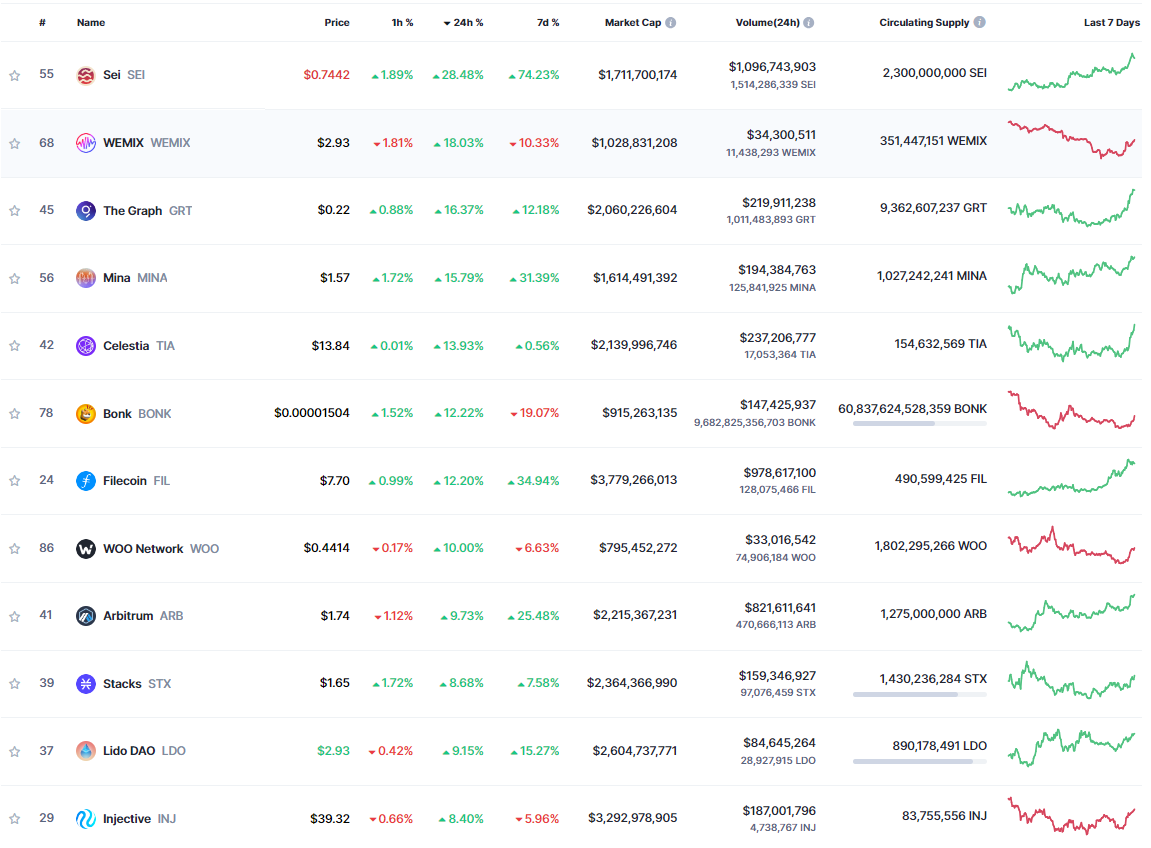Open the Injective INJ coin page
Screen dimensions: 1151x848
pyautogui.click(x=139, y=819)
